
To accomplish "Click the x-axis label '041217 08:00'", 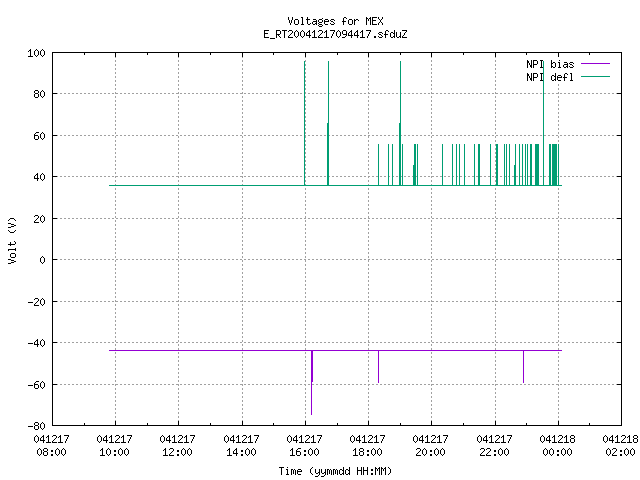I will tap(51, 446).
